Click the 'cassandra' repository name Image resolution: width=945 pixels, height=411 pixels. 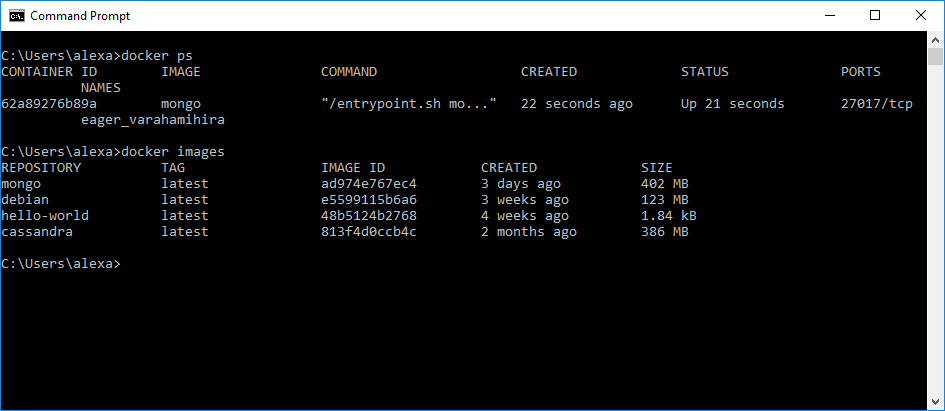click(37, 231)
